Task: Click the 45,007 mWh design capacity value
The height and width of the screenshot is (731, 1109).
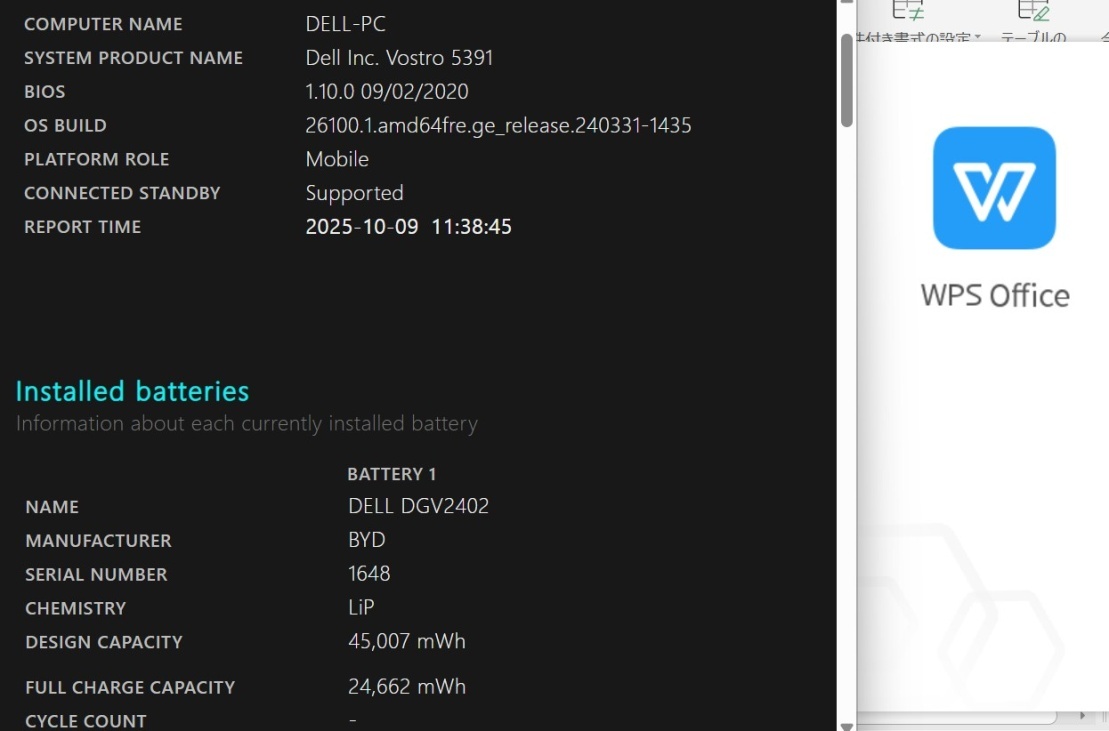Action: click(x=406, y=641)
